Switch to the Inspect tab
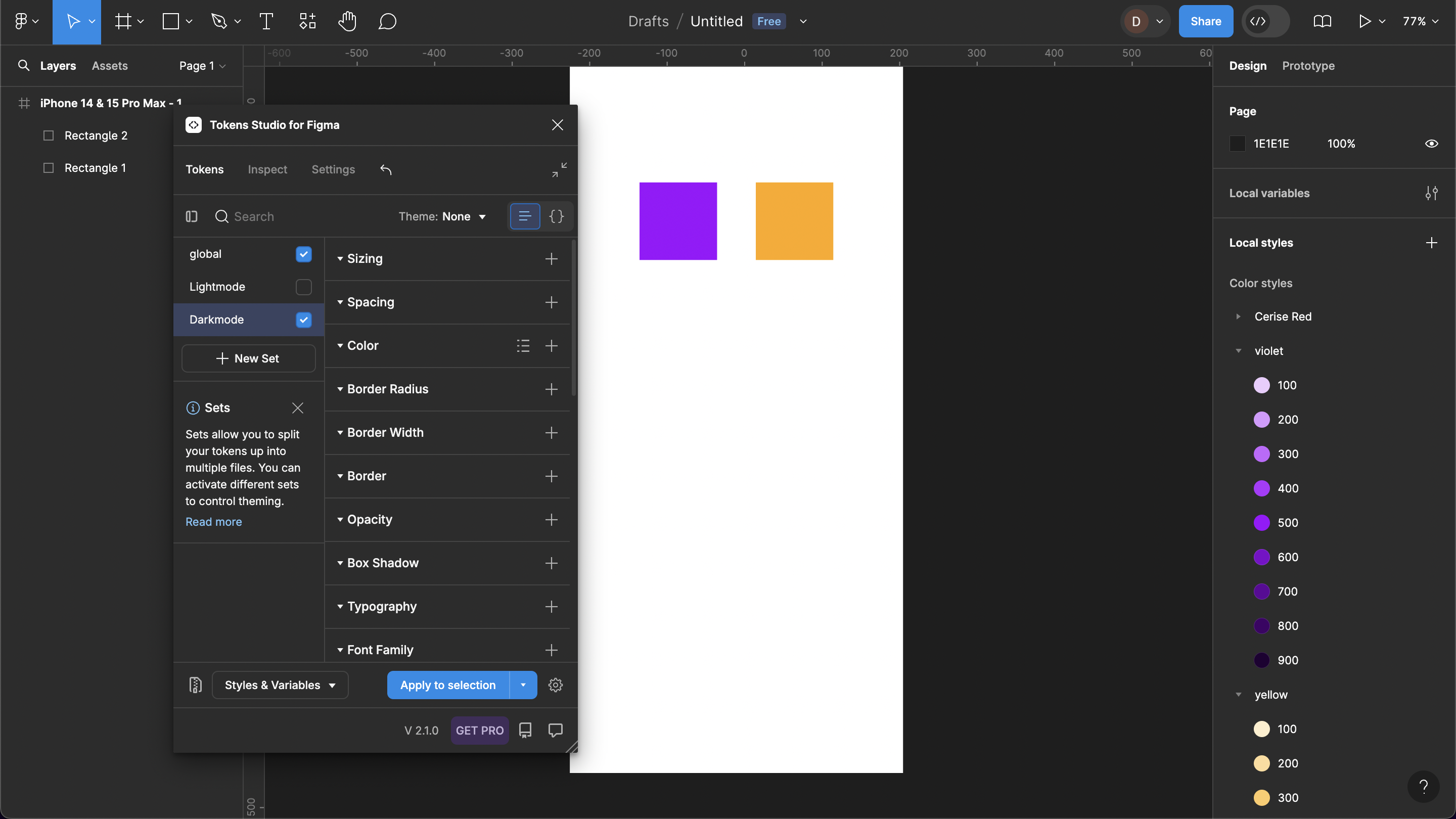This screenshot has height=819, width=1456. [267, 169]
